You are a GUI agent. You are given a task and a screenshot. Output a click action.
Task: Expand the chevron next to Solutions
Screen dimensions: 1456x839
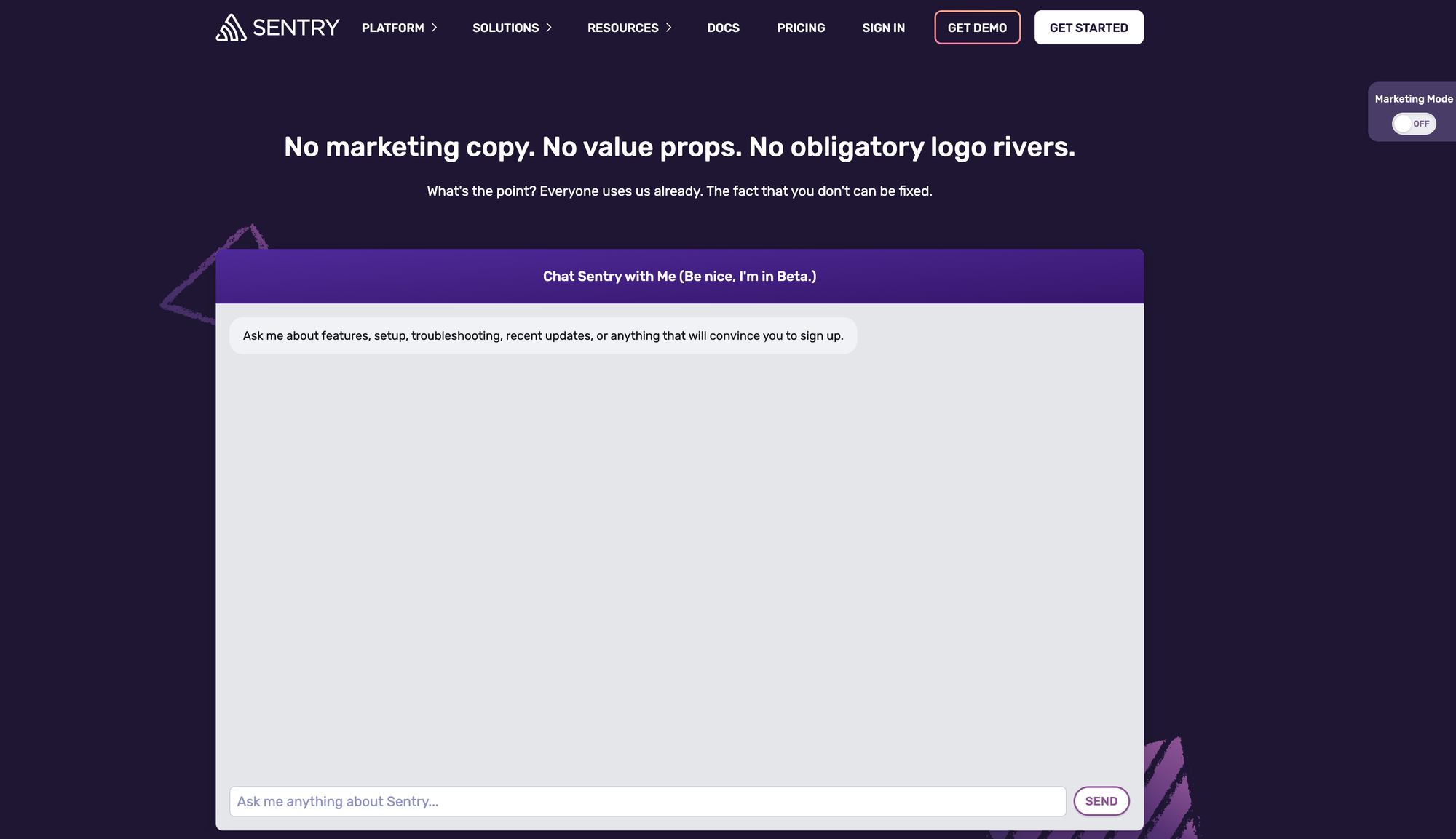[x=549, y=28]
